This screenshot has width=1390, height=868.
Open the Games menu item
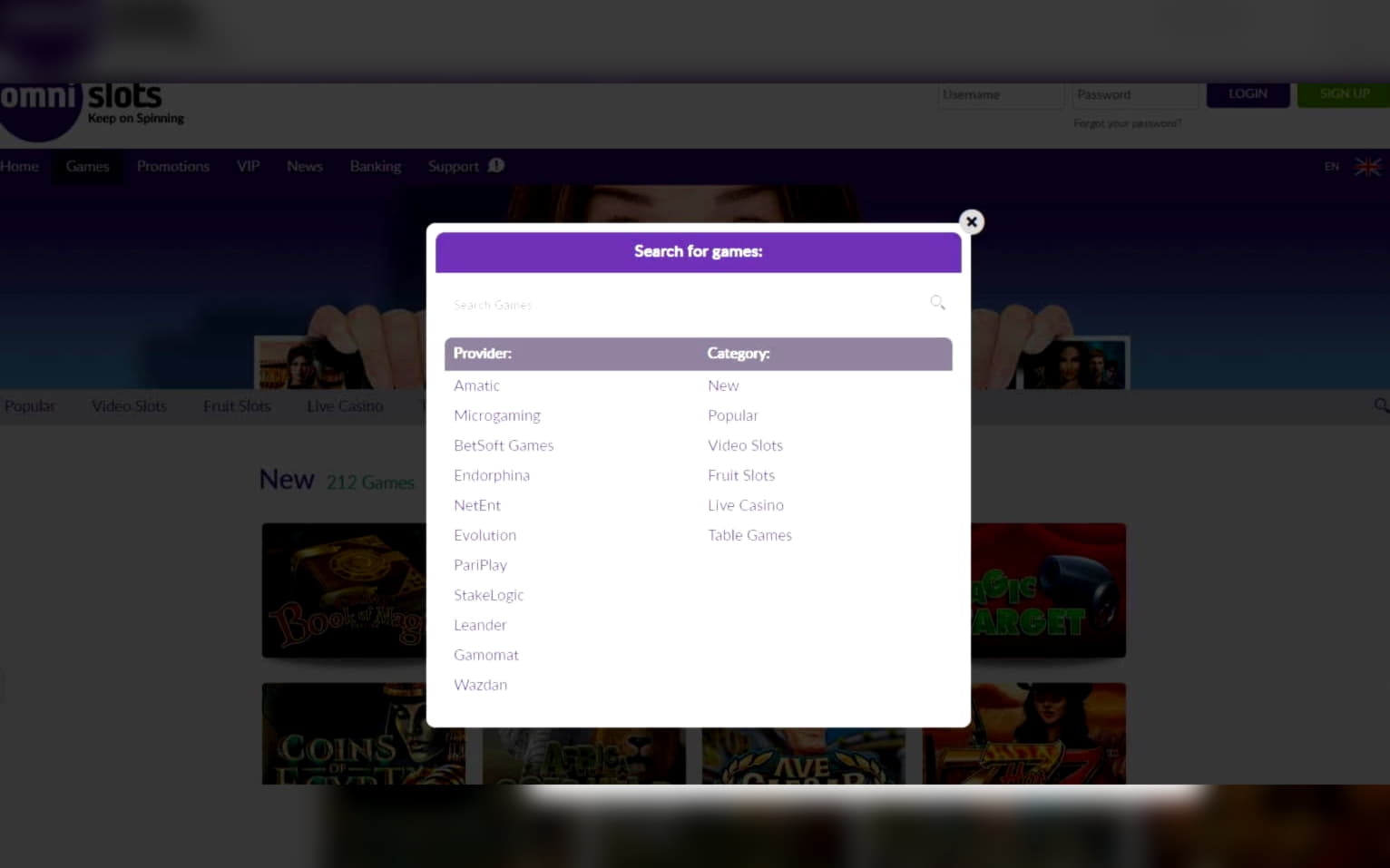tap(87, 166)
